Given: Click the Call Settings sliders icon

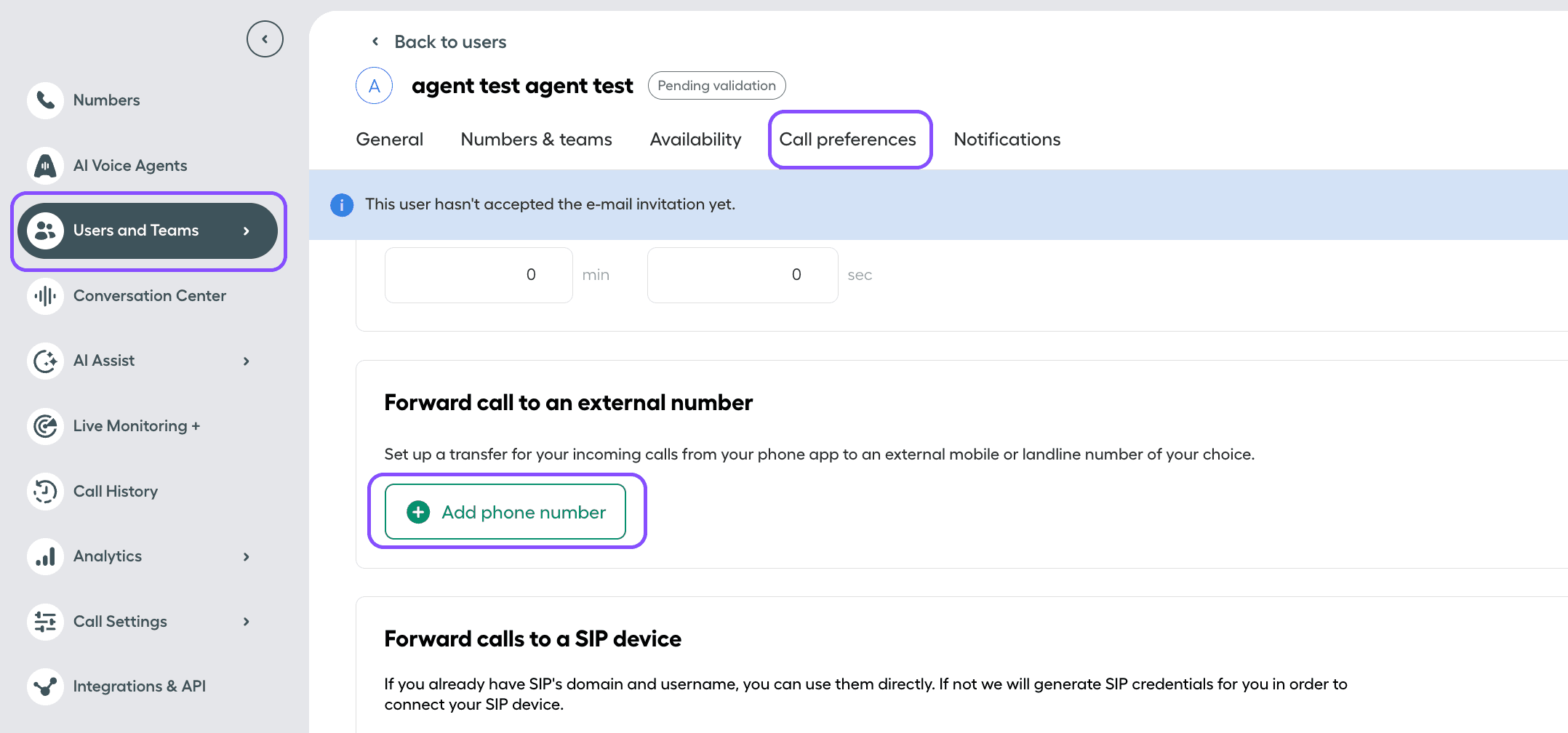Looking at the screenshot, I should point(45,622).
